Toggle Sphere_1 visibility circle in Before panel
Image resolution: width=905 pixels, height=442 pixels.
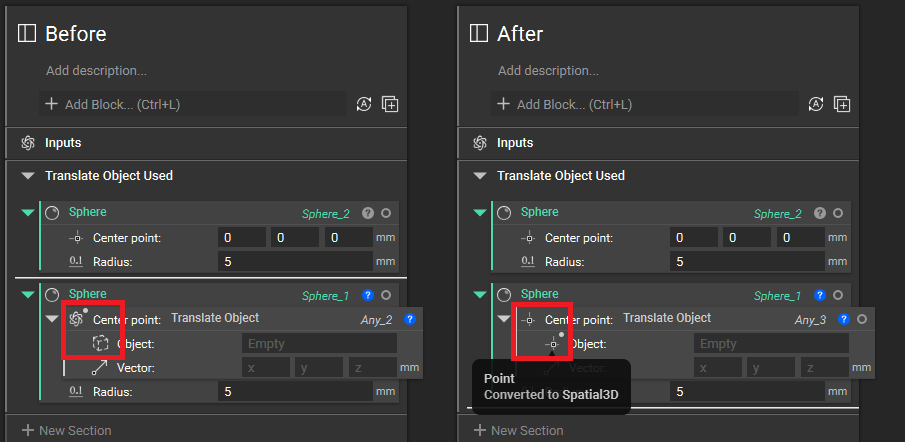386,295
